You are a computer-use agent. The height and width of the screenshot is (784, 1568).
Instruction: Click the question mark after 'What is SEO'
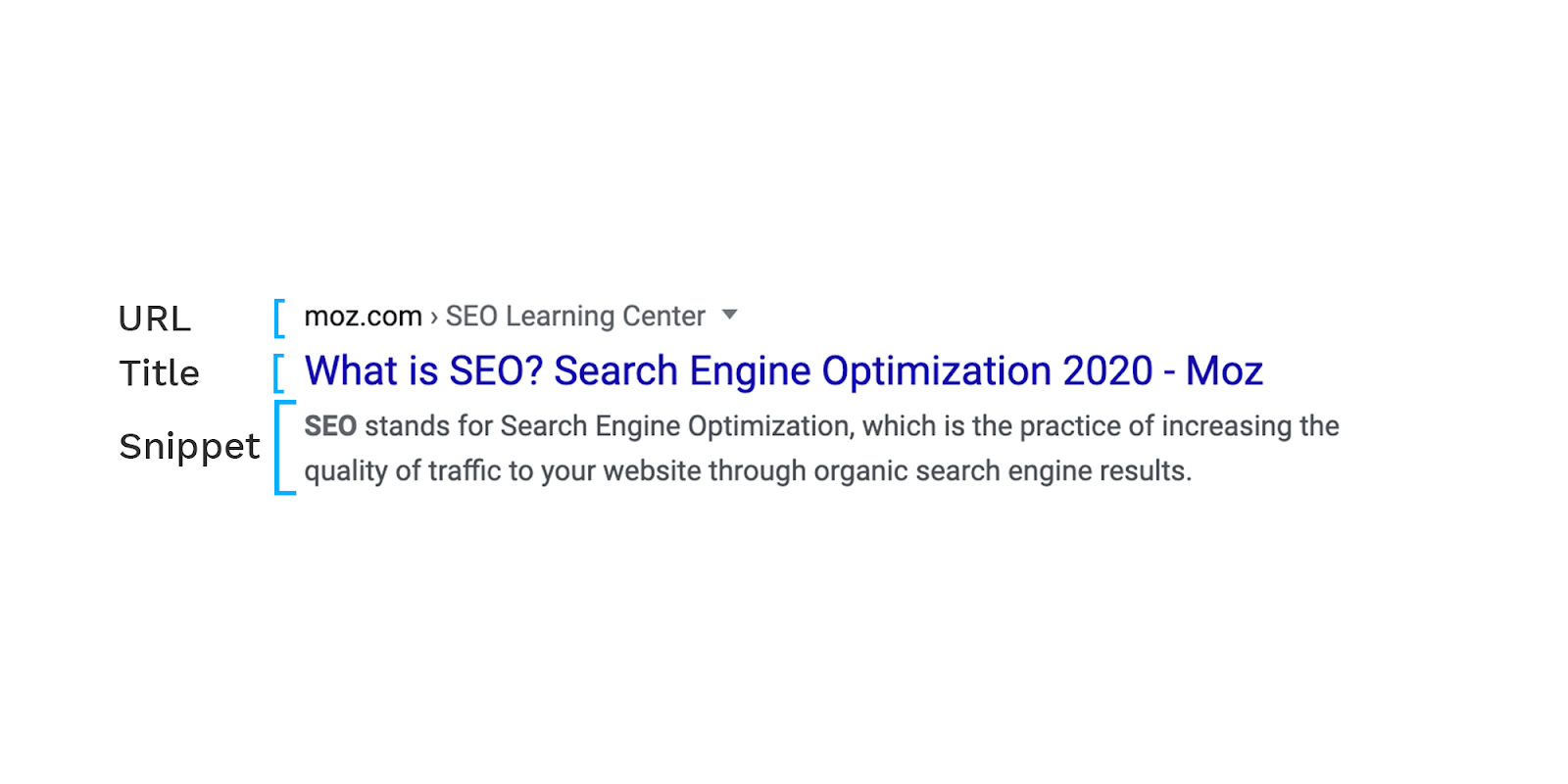(534, 371)
